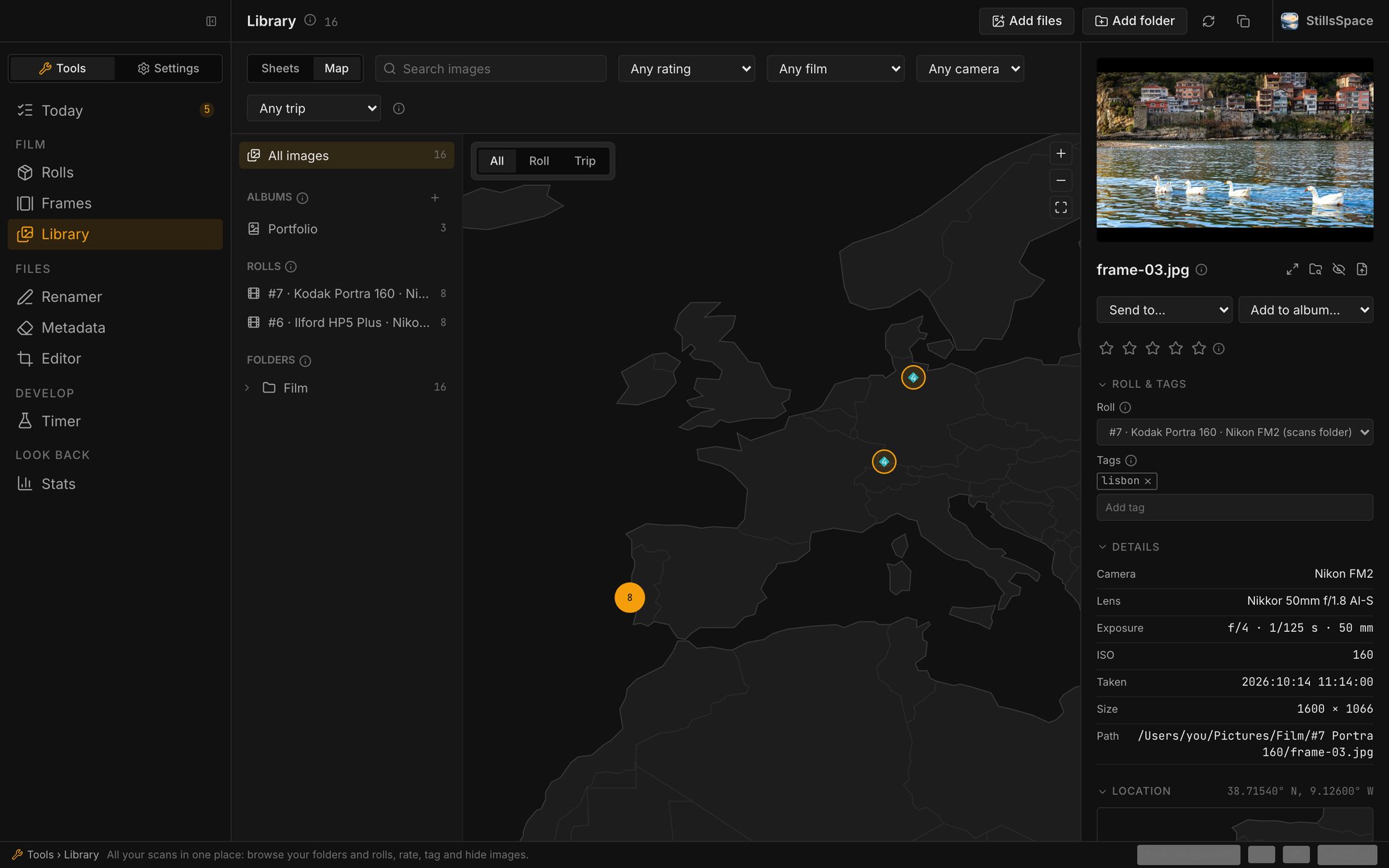The width and height of the screenshot is (1389, 868).
Task: Open the Frames section
Action: tap(115, 203)
